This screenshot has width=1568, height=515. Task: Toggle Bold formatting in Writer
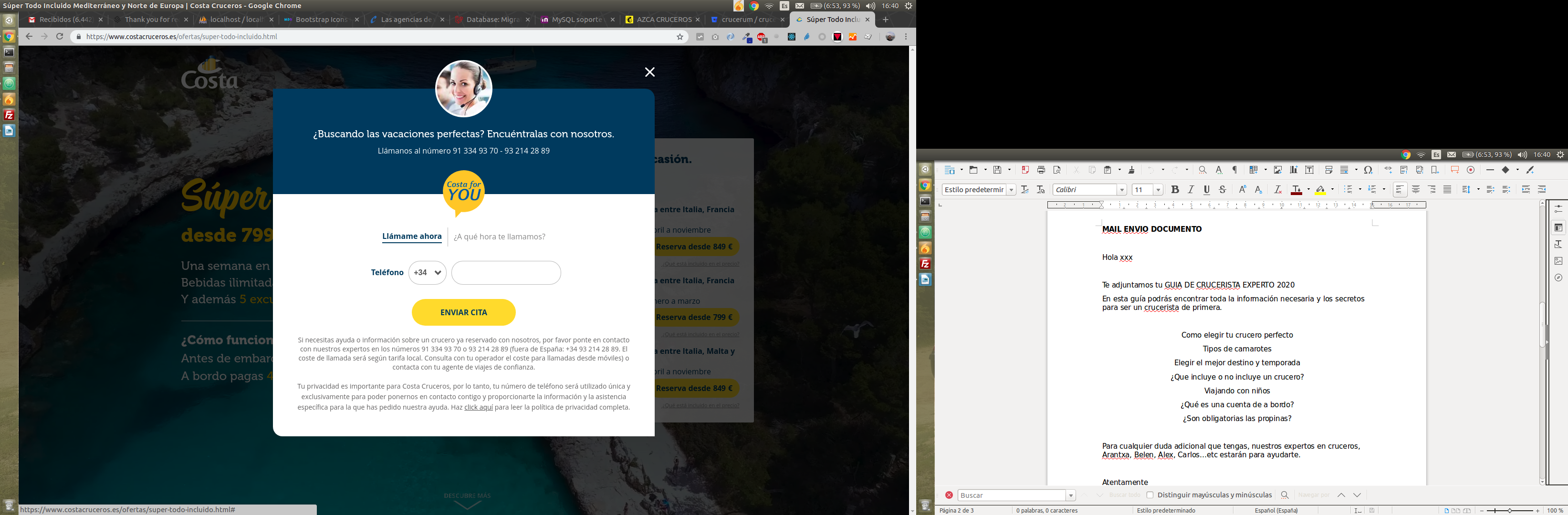click(1175, 190)
